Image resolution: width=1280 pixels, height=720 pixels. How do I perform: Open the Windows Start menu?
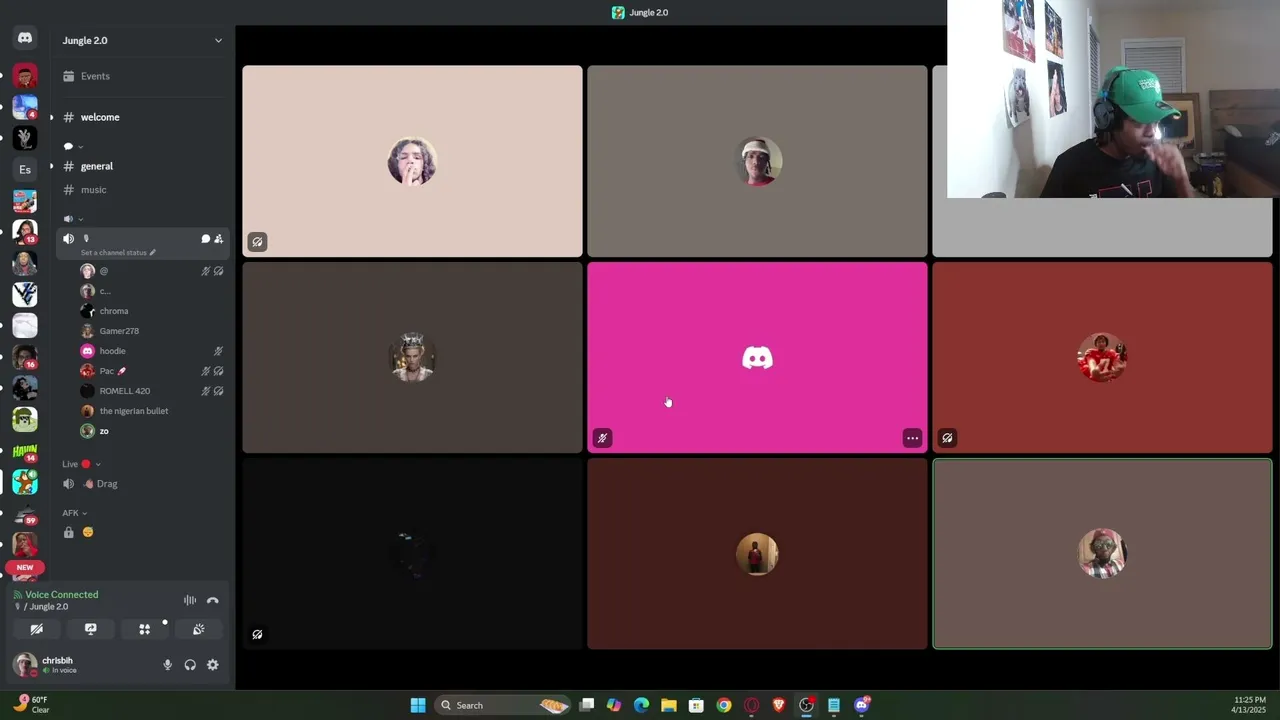(418, 705)
